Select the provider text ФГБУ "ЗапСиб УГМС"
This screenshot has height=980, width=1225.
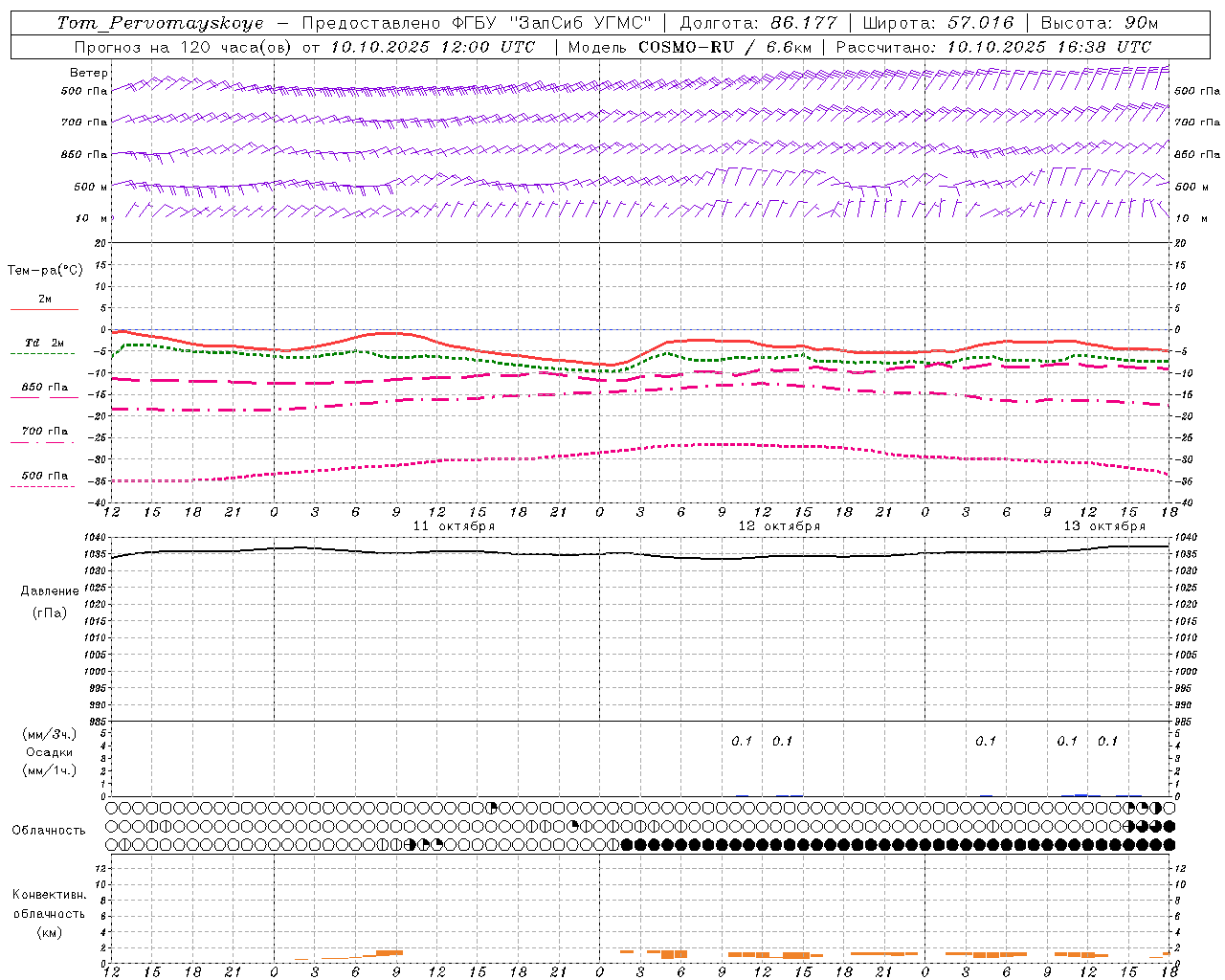pos(550,23)
